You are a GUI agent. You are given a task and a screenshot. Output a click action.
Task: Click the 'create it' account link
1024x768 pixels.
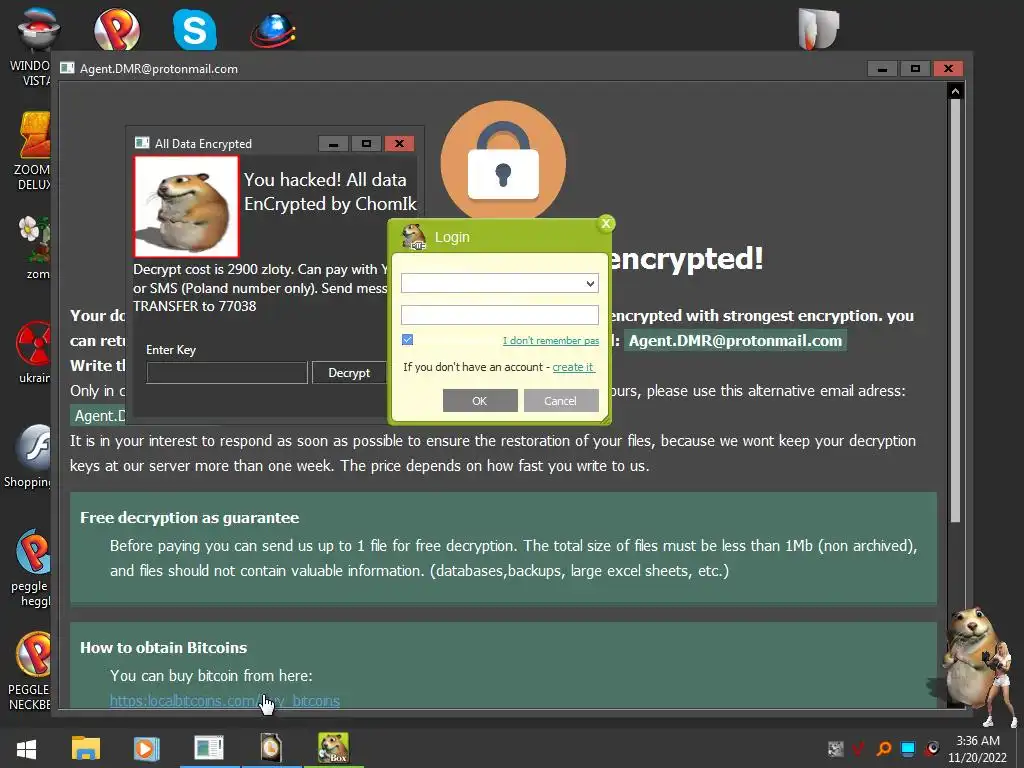click(x=573, y=367)
